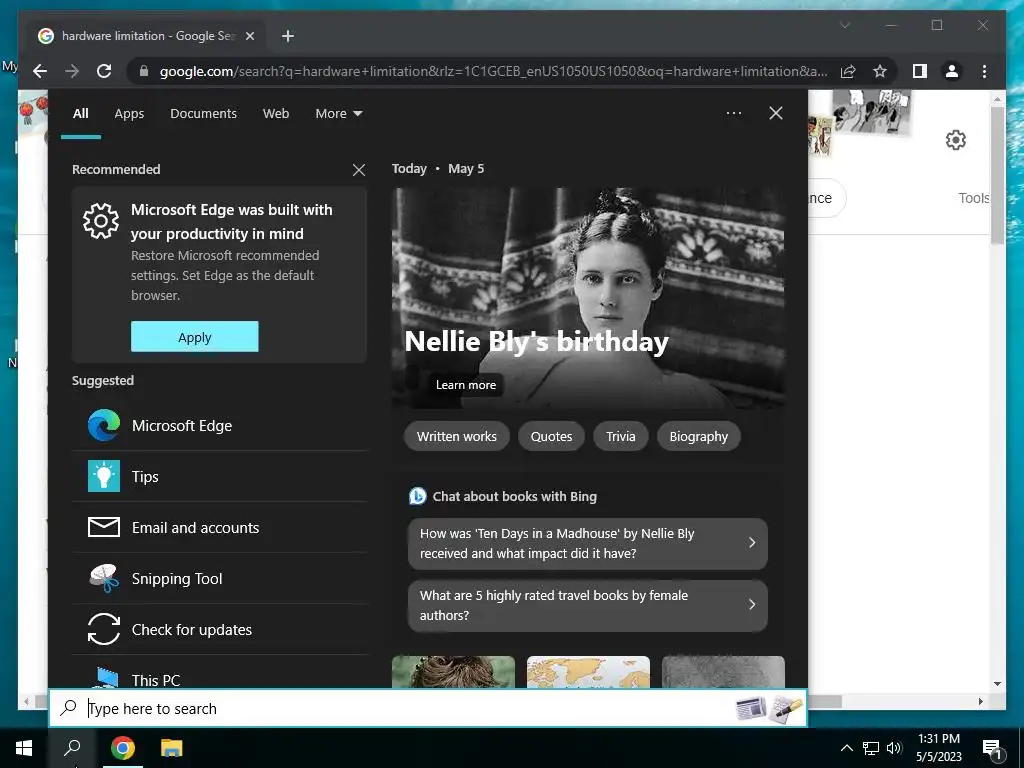Click Learn more on Nellie Bly card
Viewport: 1024px width, 768px height.
click(466, 385)
